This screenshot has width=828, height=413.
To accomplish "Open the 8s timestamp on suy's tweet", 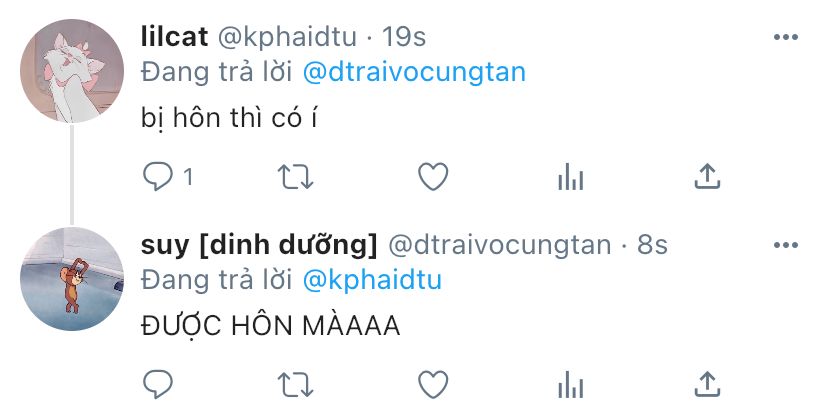I will pos(652,245).
